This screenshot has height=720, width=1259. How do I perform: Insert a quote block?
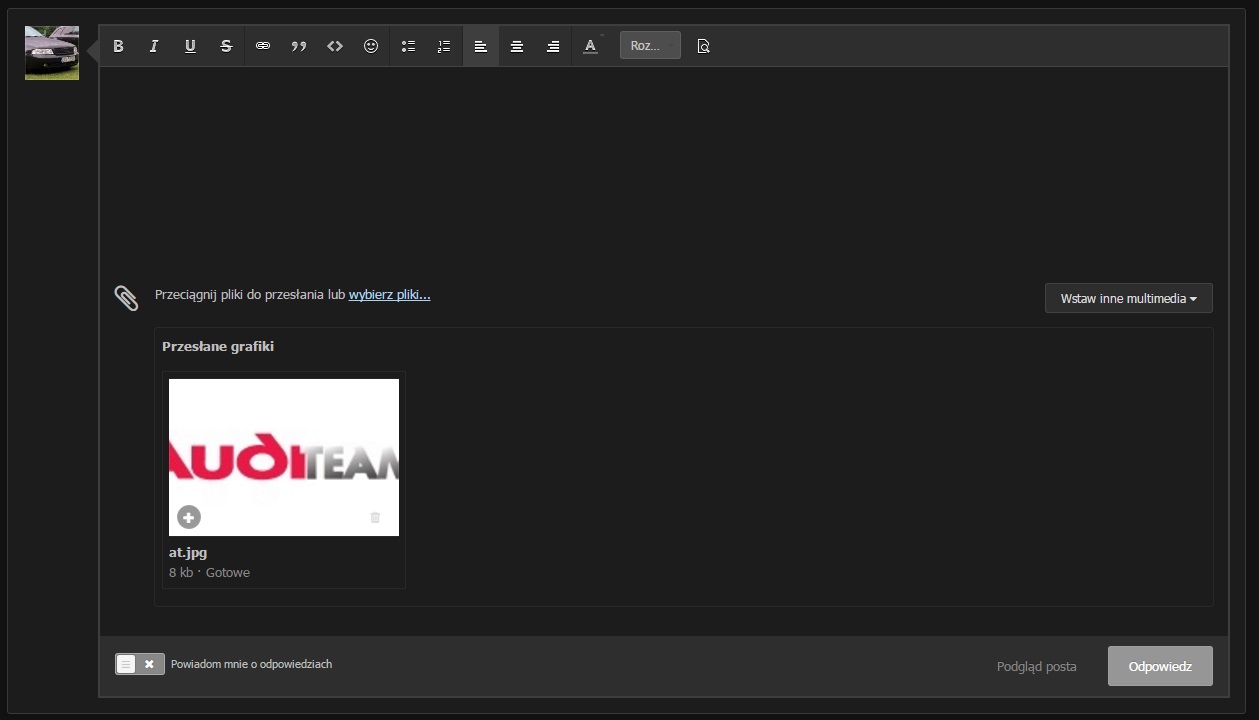click(299, 46)
